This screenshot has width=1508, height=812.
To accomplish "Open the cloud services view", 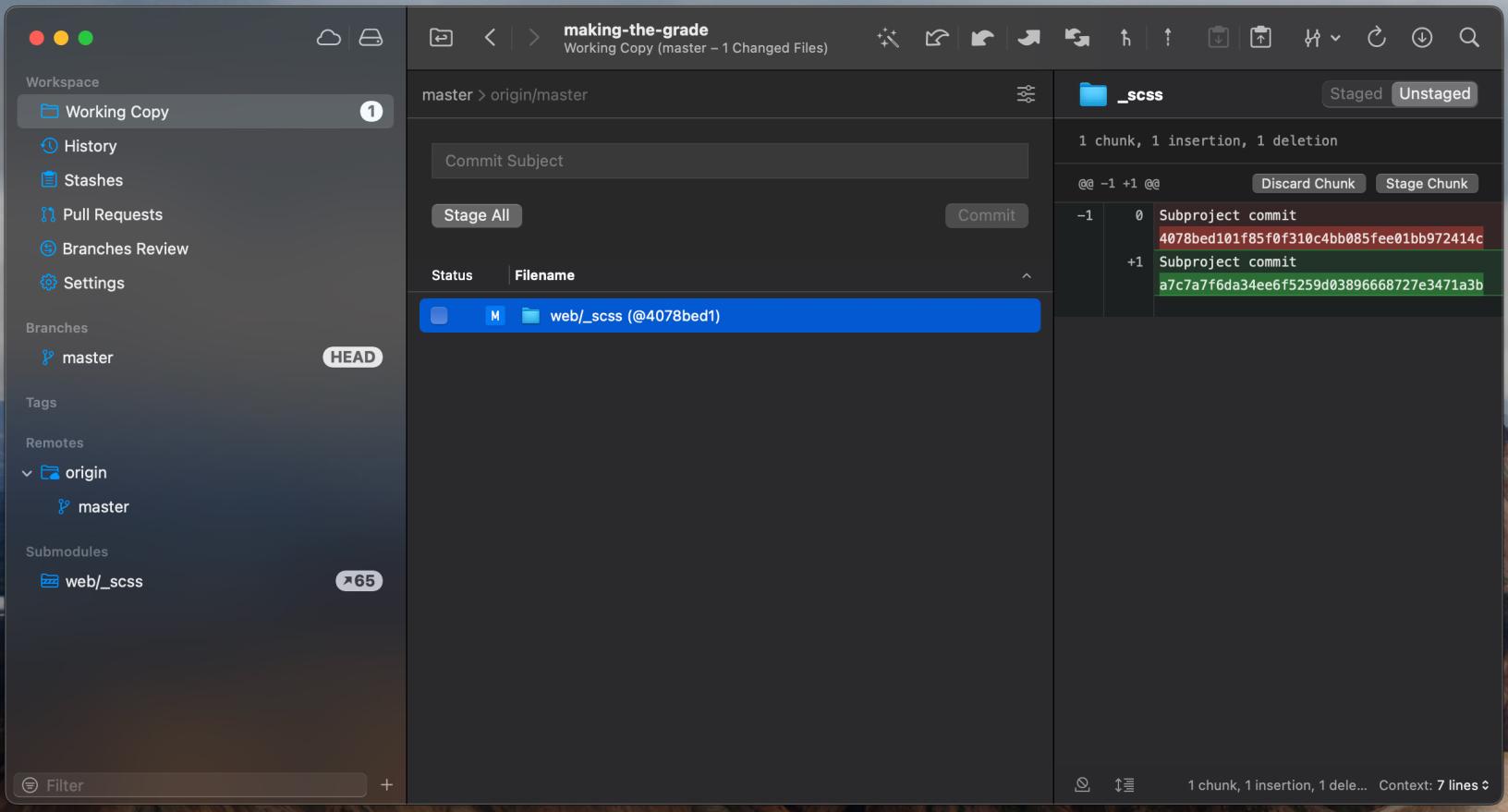I will (328, 38).
